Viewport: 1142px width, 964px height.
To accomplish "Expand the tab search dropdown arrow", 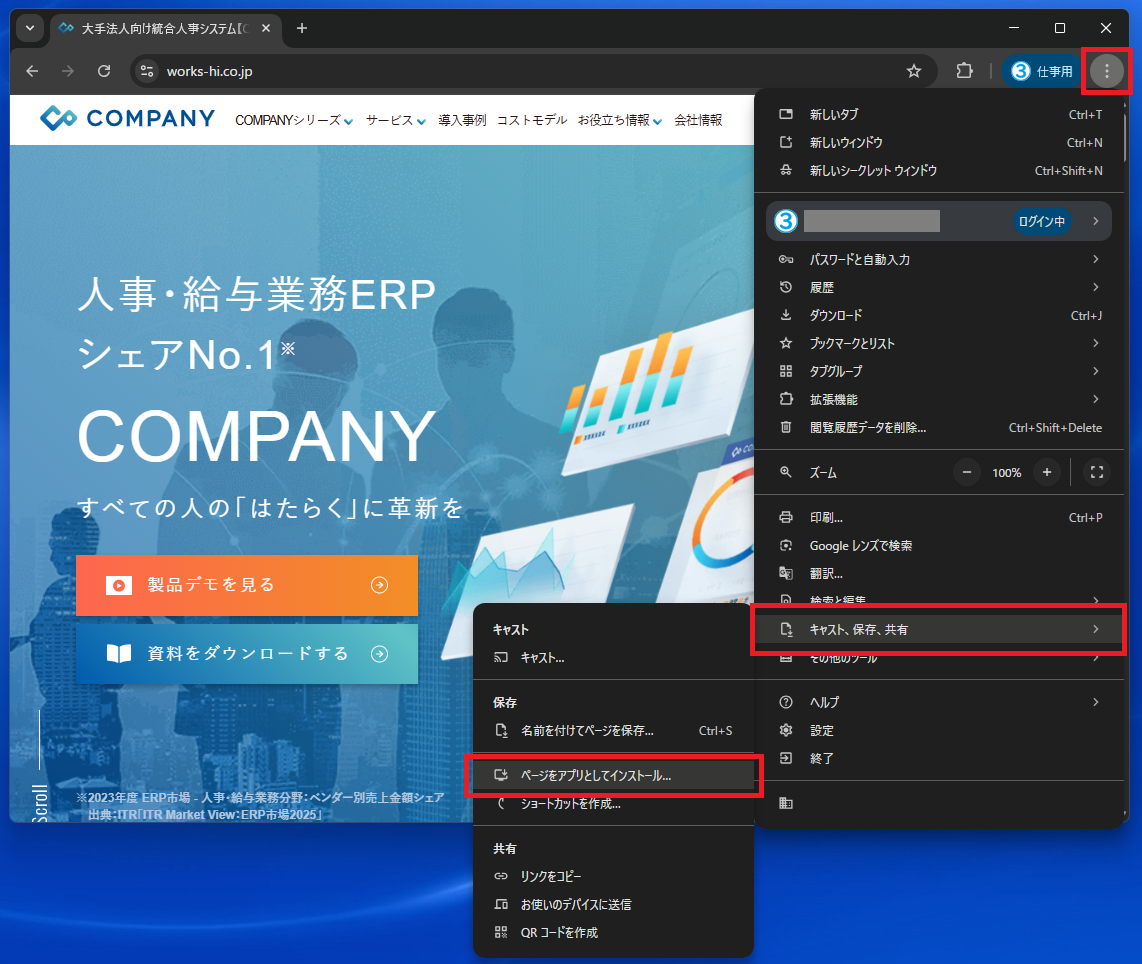I will pyautogui.click(x=29, y=28).
